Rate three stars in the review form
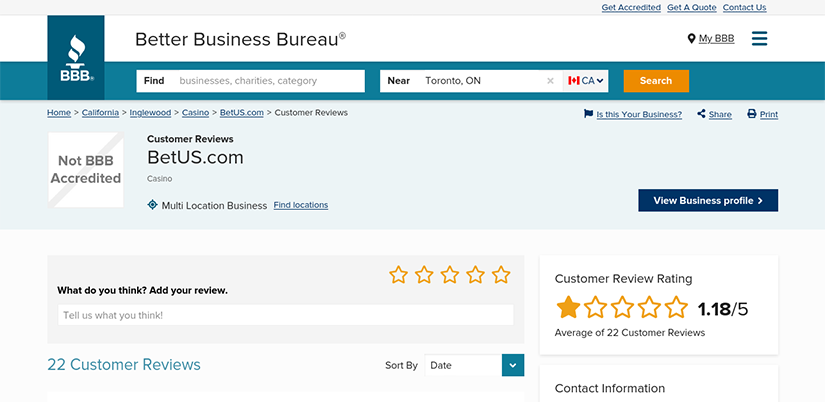Screen dimensions: 825x402 point(450,275)
